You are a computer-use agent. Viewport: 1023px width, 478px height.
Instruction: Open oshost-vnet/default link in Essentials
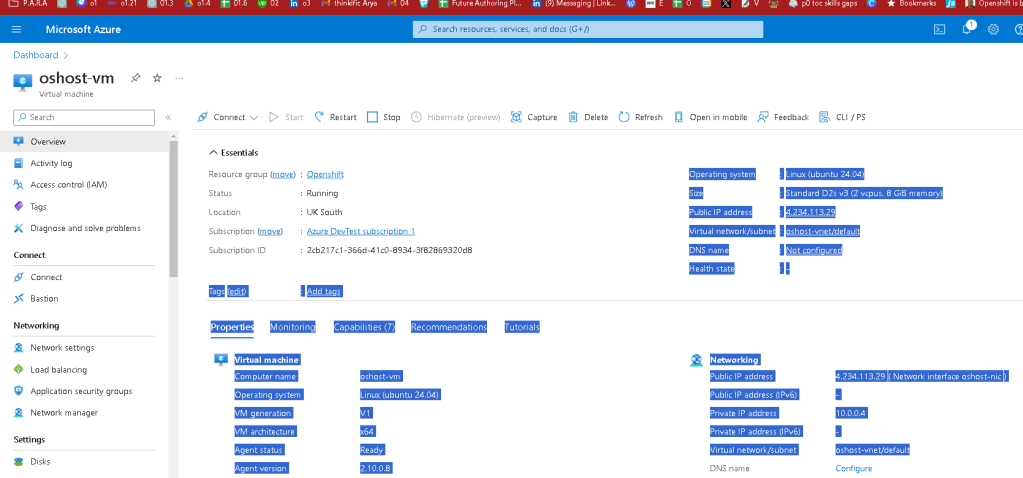click(x=823, y=231)
